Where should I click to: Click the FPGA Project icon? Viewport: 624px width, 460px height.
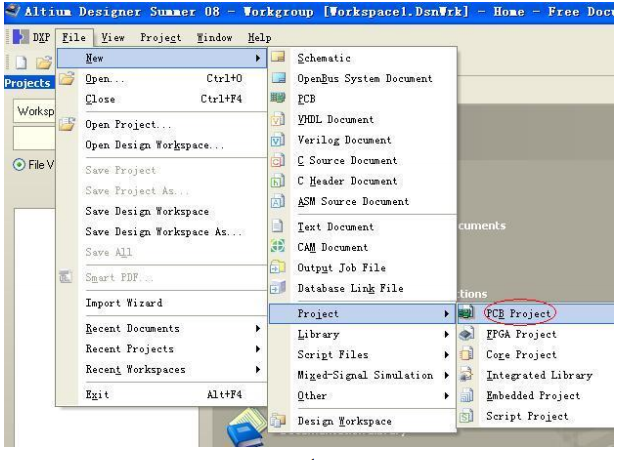coord(466,333)
